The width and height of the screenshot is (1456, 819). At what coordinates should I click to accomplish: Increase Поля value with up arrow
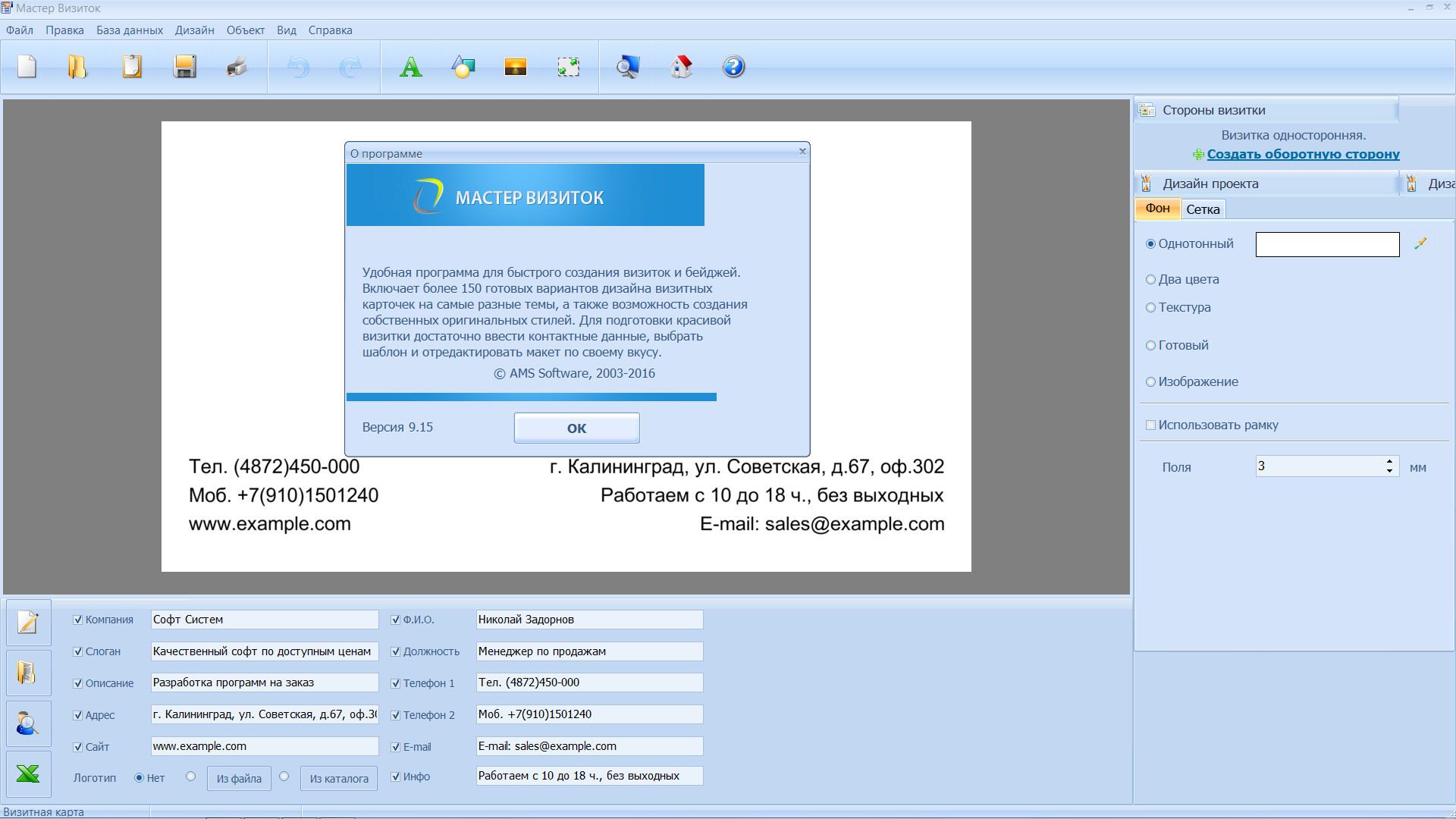click(x=1389, y=461)
